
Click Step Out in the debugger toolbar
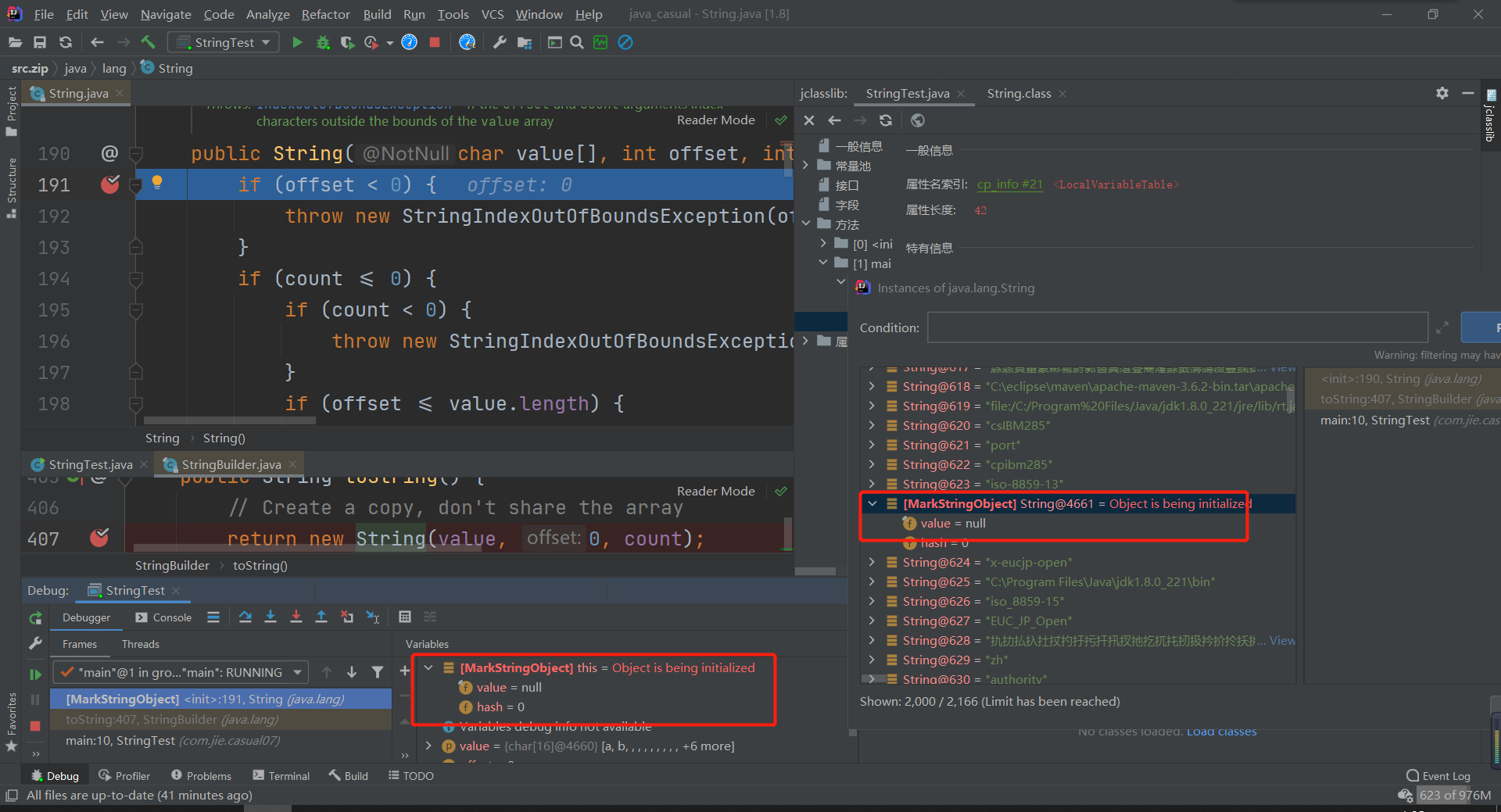tap(321, 617)
